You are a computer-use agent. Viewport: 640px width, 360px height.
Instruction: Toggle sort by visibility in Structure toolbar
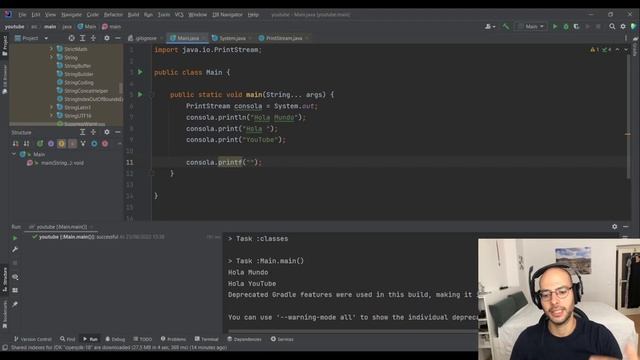click(x=16, y=144)
